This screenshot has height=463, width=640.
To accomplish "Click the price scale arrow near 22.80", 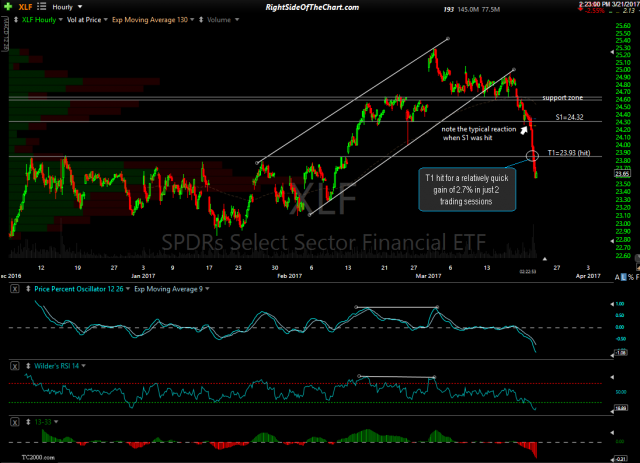I will click(611, 241).
